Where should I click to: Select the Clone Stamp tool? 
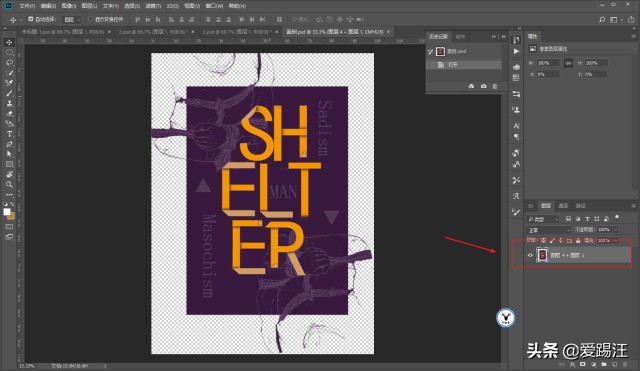(x=9, y=103)
